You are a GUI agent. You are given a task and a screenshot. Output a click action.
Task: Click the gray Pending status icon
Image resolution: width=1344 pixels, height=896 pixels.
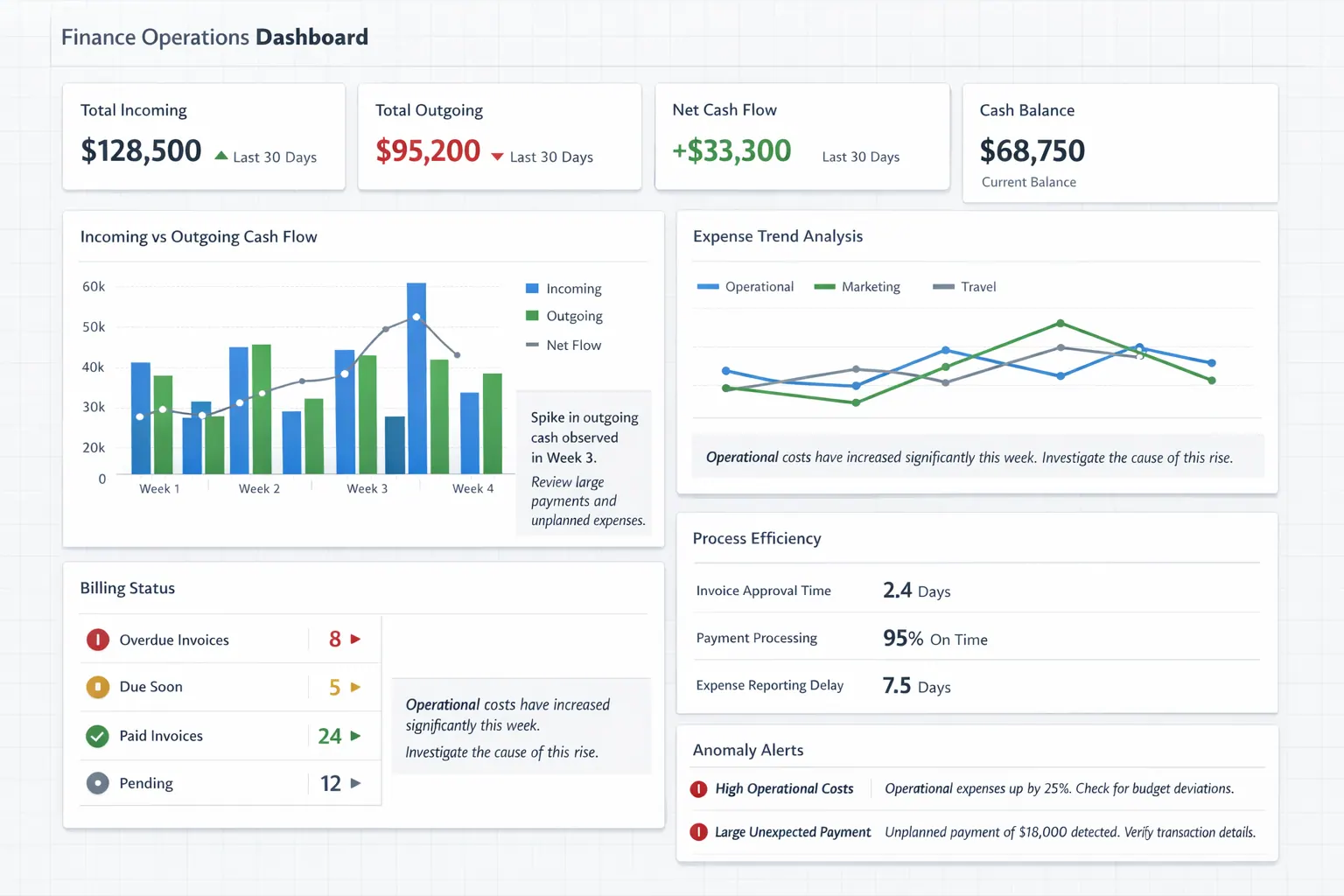point(97,783)
